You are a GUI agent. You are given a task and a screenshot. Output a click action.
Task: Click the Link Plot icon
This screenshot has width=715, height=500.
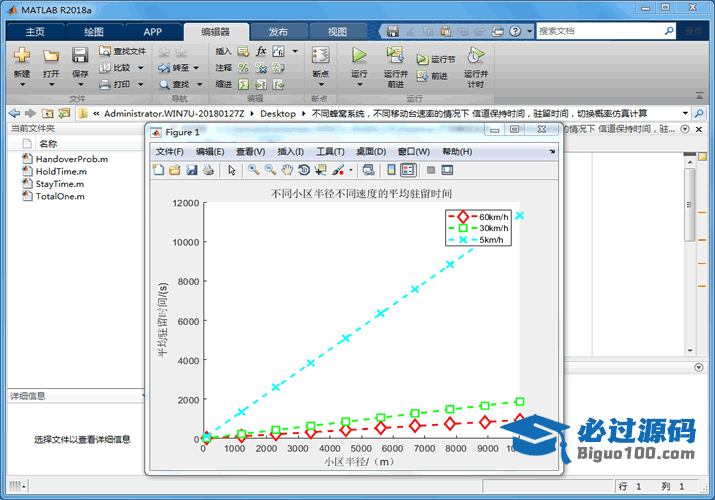point(368,170)
